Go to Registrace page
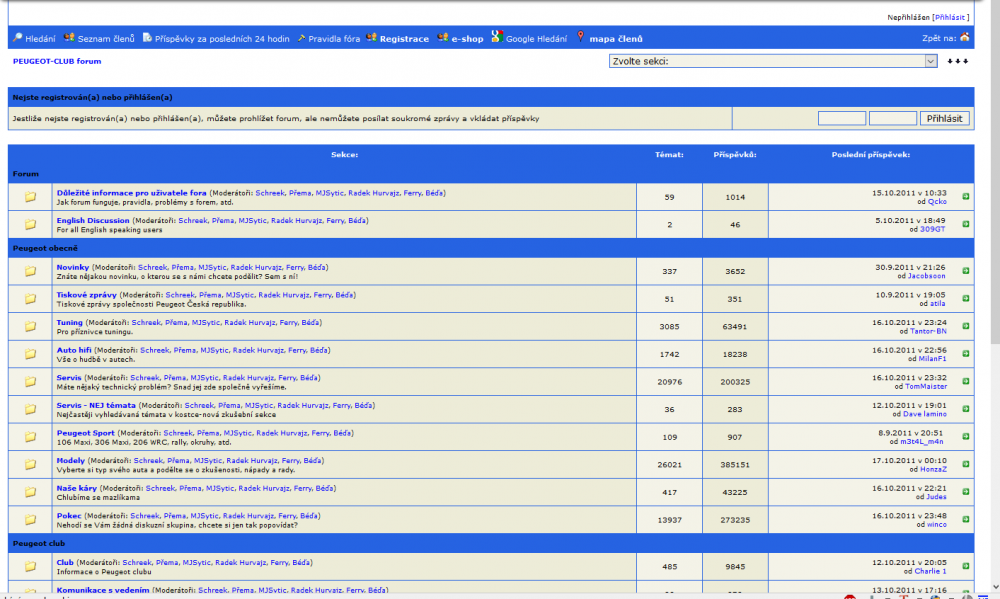The image size is (1000, 599). [x=404, y=39]
